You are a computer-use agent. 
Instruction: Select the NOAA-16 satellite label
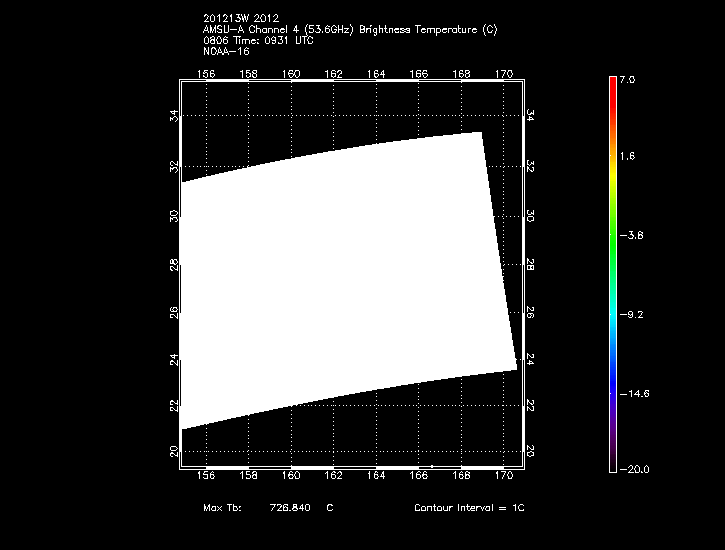(225, 50)
